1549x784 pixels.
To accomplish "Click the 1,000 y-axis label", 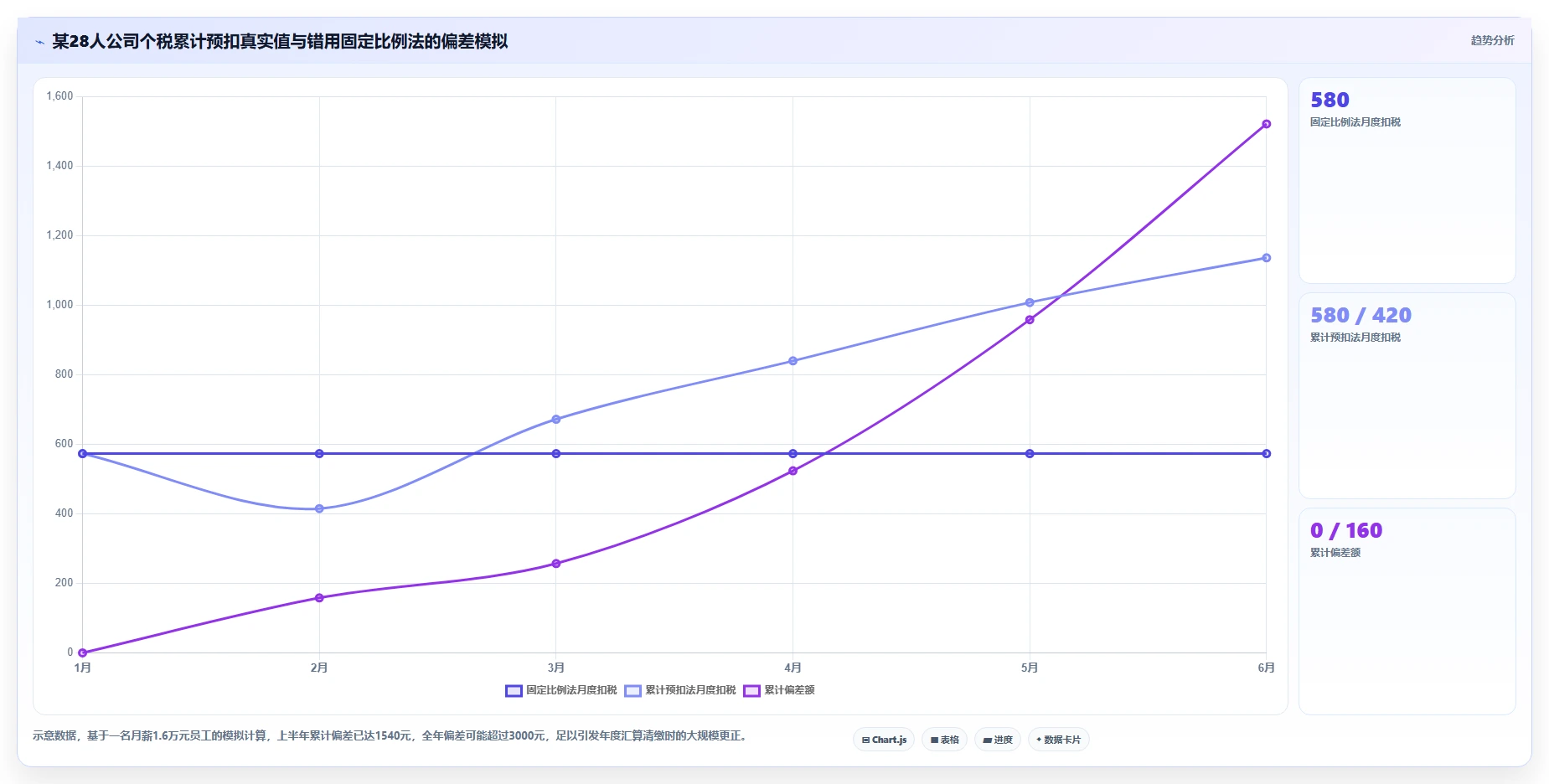I will click(x=59, y=305).
